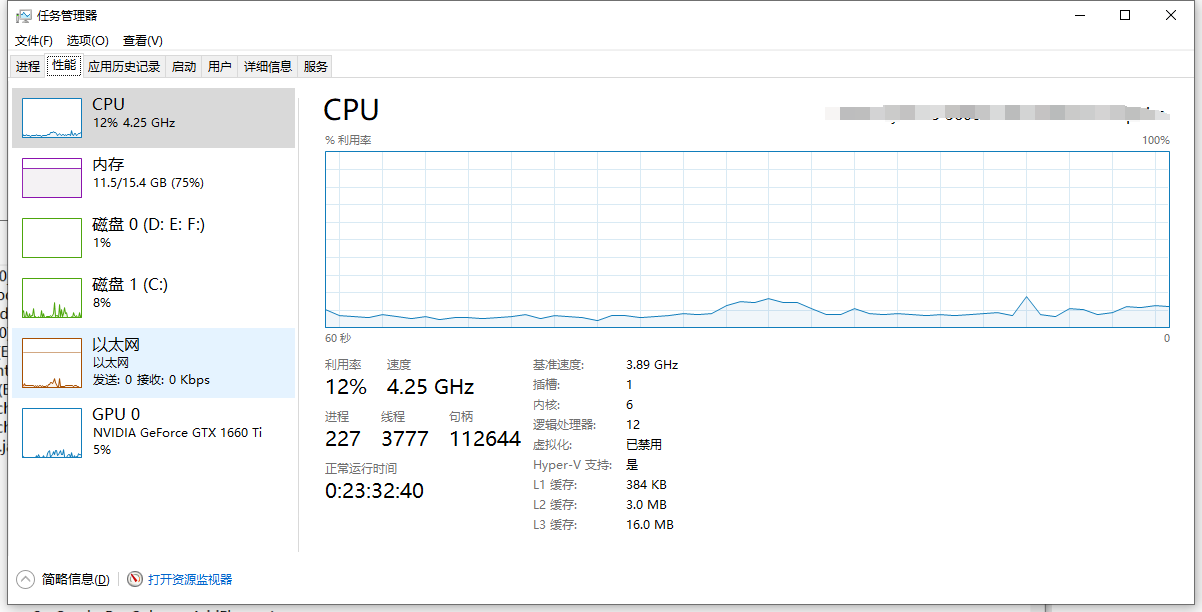Select the CPU mini graph thumbnail
1202x612 pixels.
(52, 118)
